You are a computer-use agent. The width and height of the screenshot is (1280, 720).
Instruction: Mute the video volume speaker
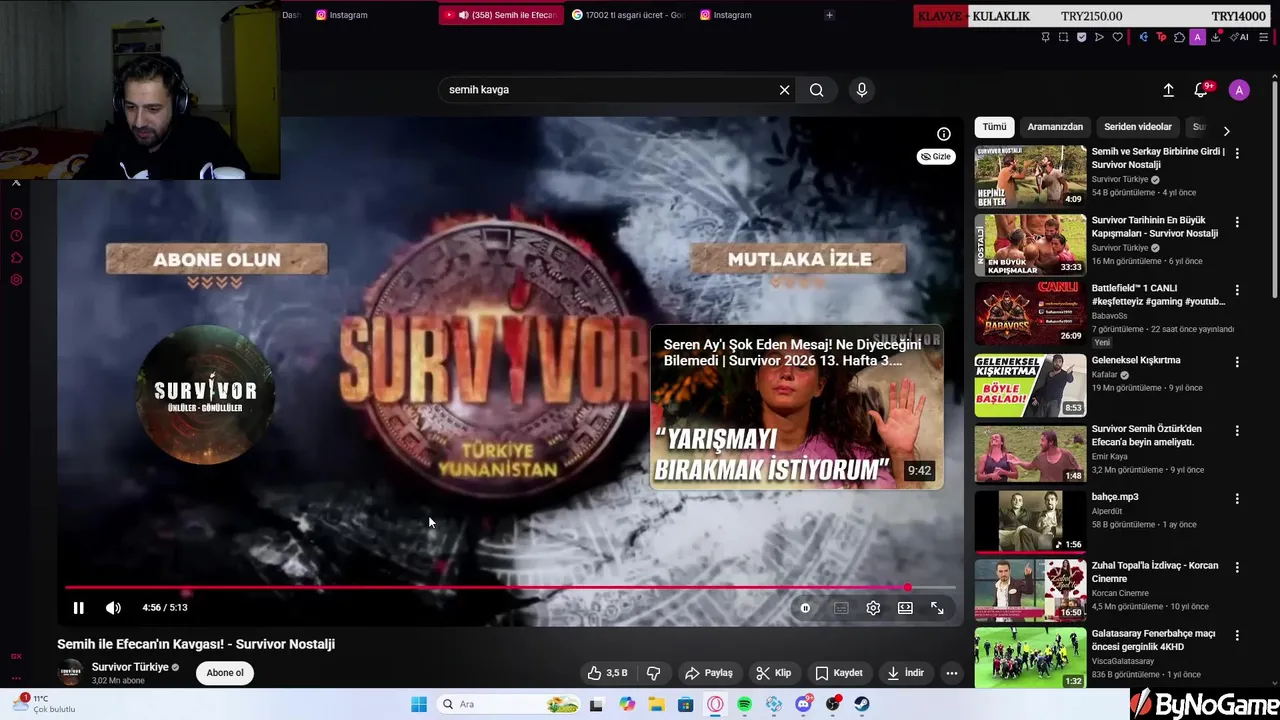coord(113,608)
